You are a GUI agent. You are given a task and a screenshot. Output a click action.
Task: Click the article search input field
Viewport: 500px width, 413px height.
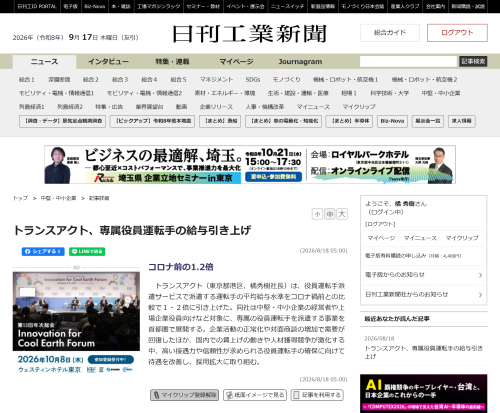pyautogui.click(x=408, y=61)
